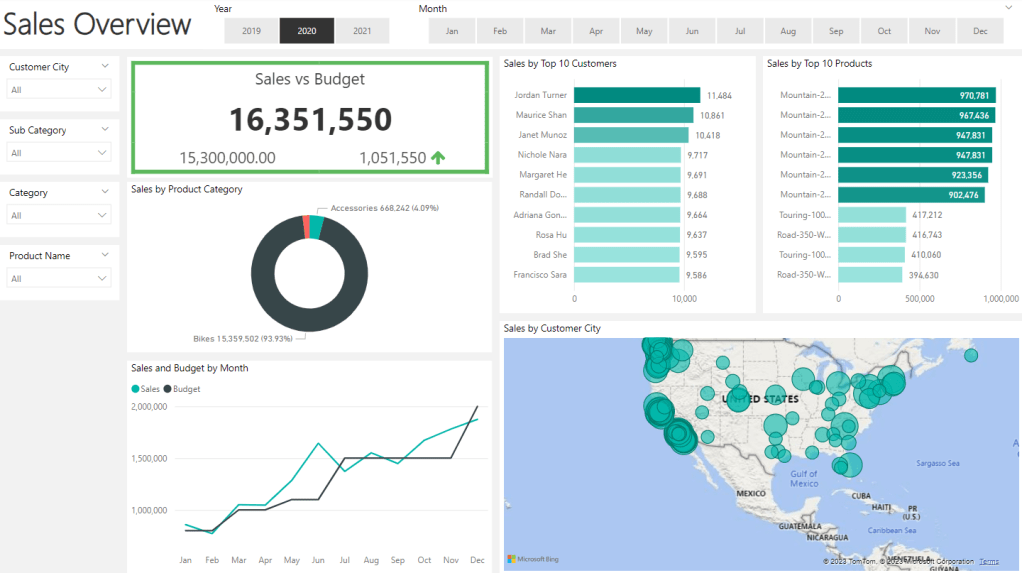Toggle the 2021 year slicer button
Screen dimensions: 1022x573
362,31
